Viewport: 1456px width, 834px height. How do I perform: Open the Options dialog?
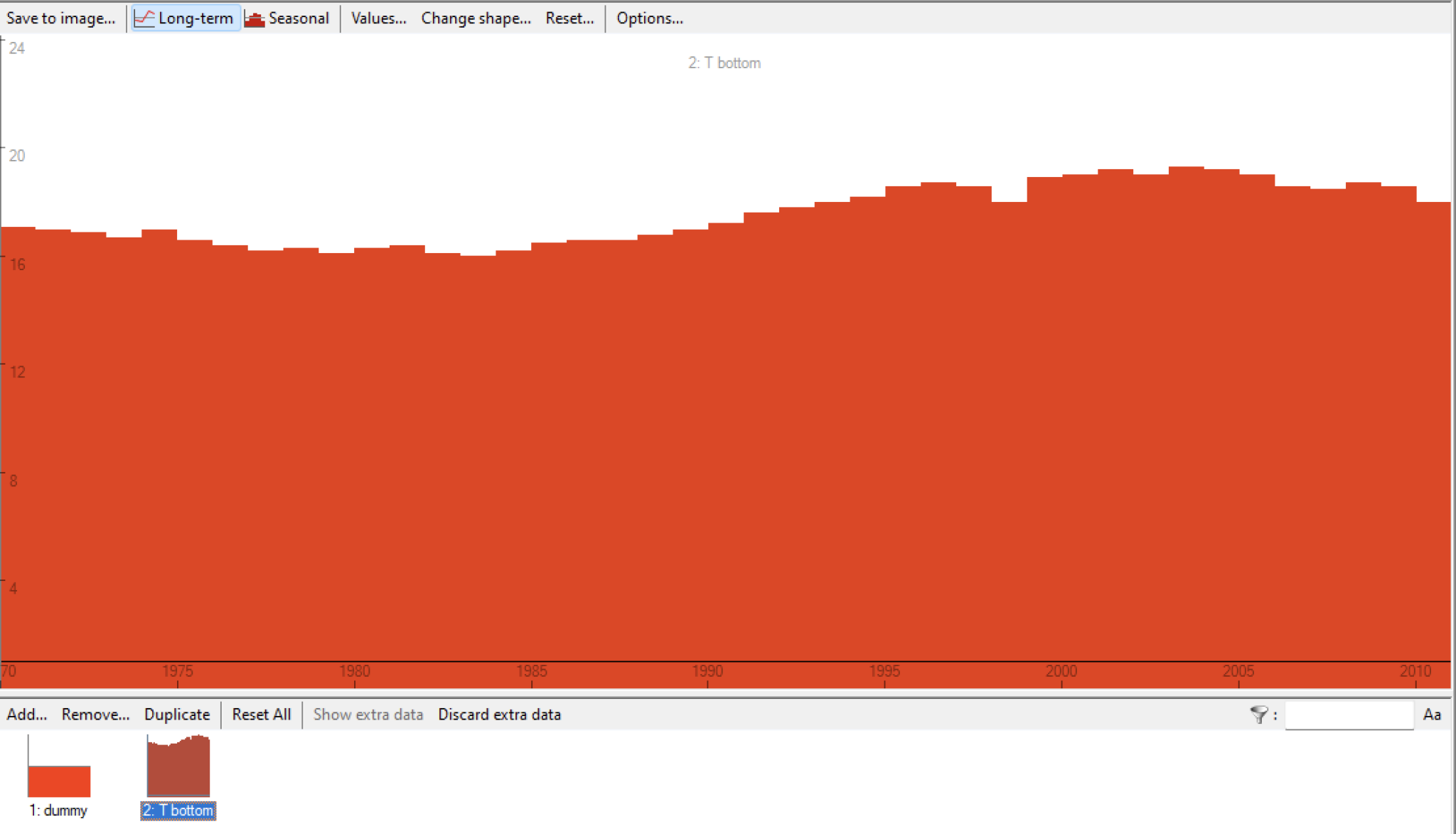pyautogui.click(x=649, y=18)
